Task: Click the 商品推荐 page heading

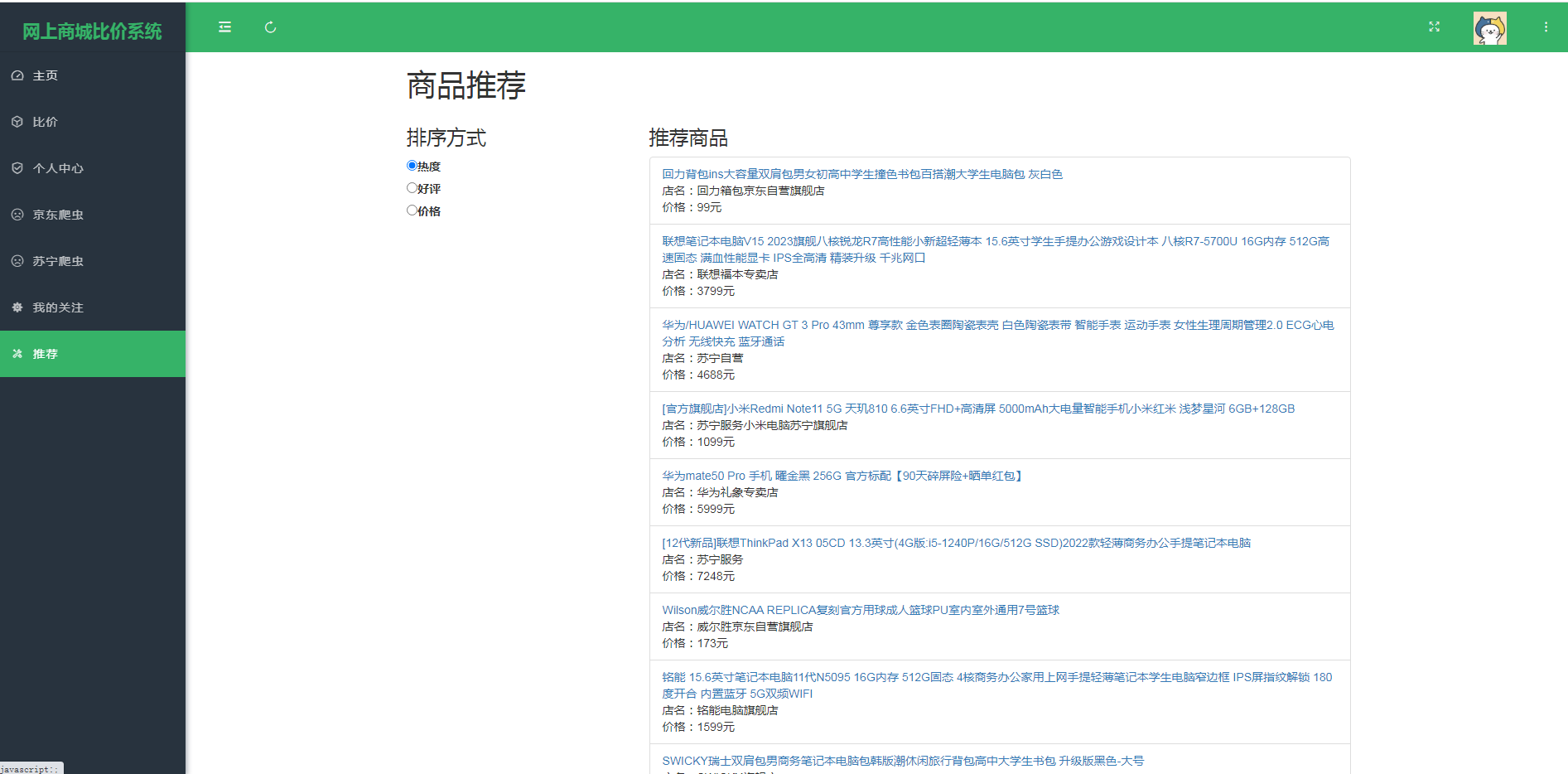Action: (466, 85)
